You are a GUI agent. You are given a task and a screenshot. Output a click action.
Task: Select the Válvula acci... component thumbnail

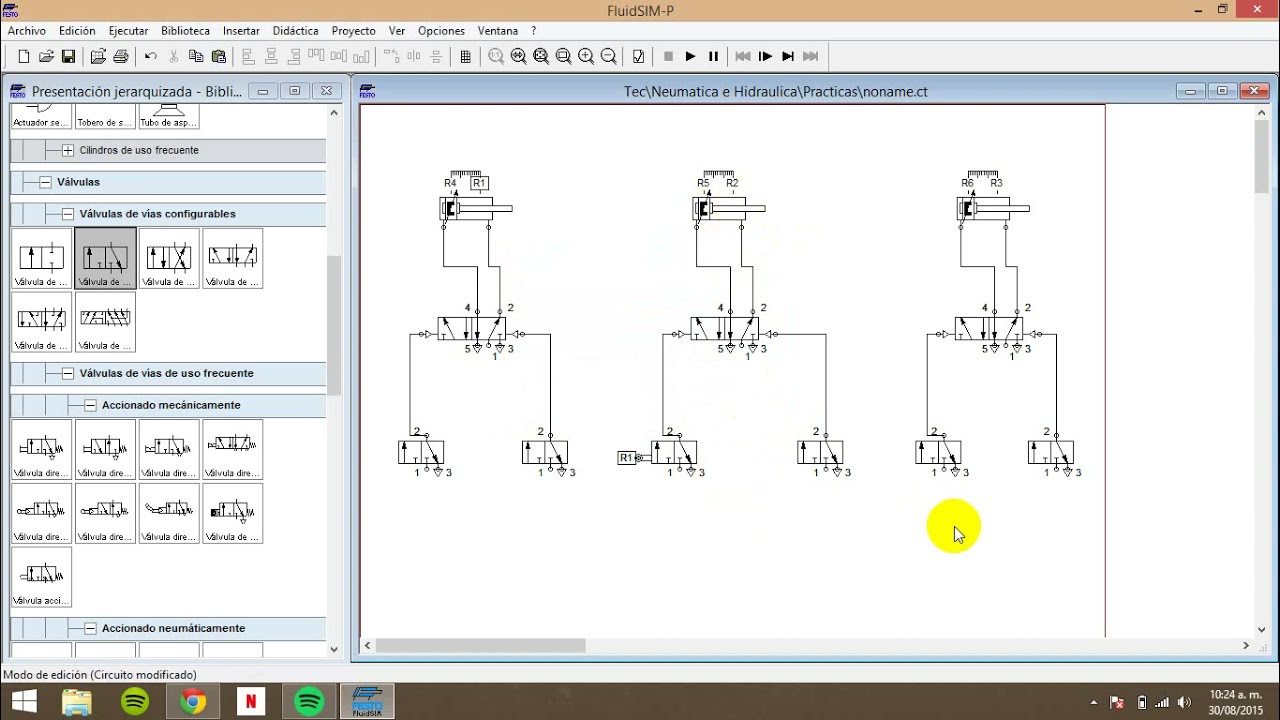pyautogui.click(x=41, y=577)
